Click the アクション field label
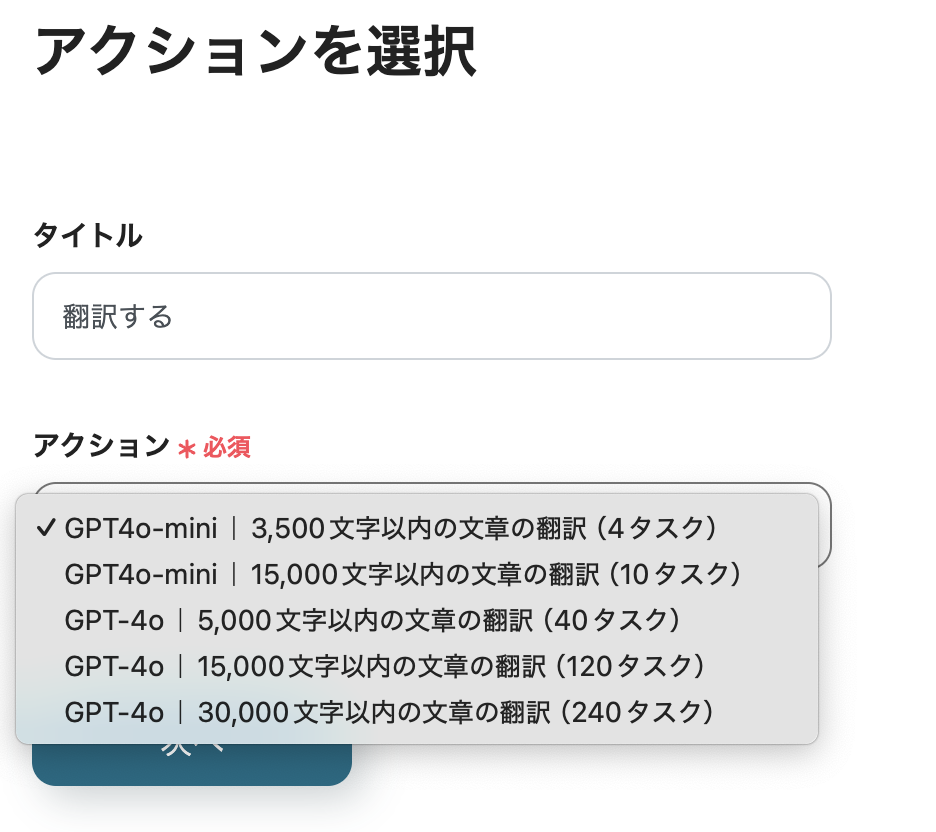 click(101, 446)
